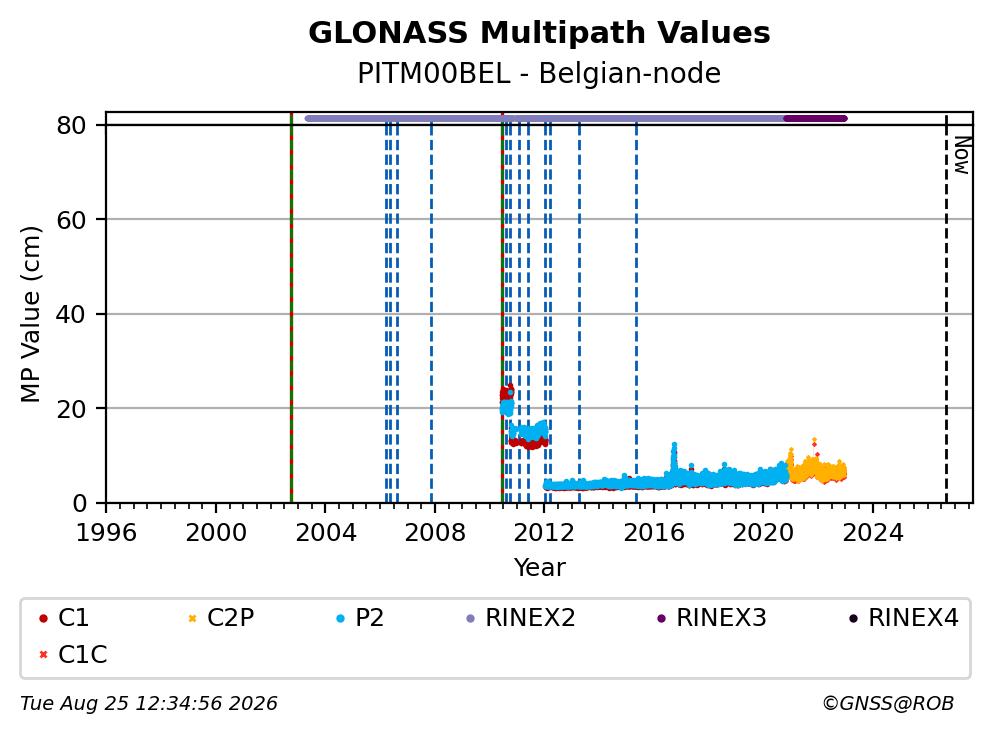Select the RINEX3 legend entry
Viewport: 992px width, 734px height.
pyautogui.click(x=712, y=618)
